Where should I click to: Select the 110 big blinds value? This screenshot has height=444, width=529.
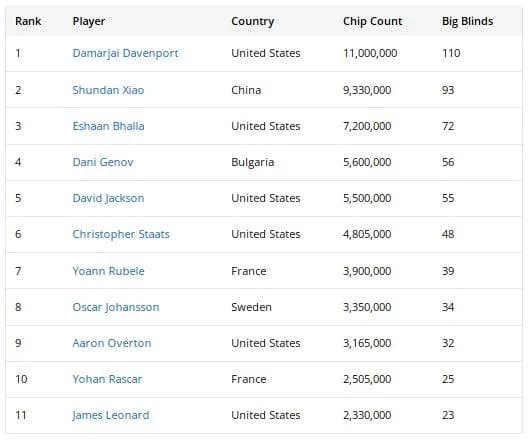(x=451, y=53)
